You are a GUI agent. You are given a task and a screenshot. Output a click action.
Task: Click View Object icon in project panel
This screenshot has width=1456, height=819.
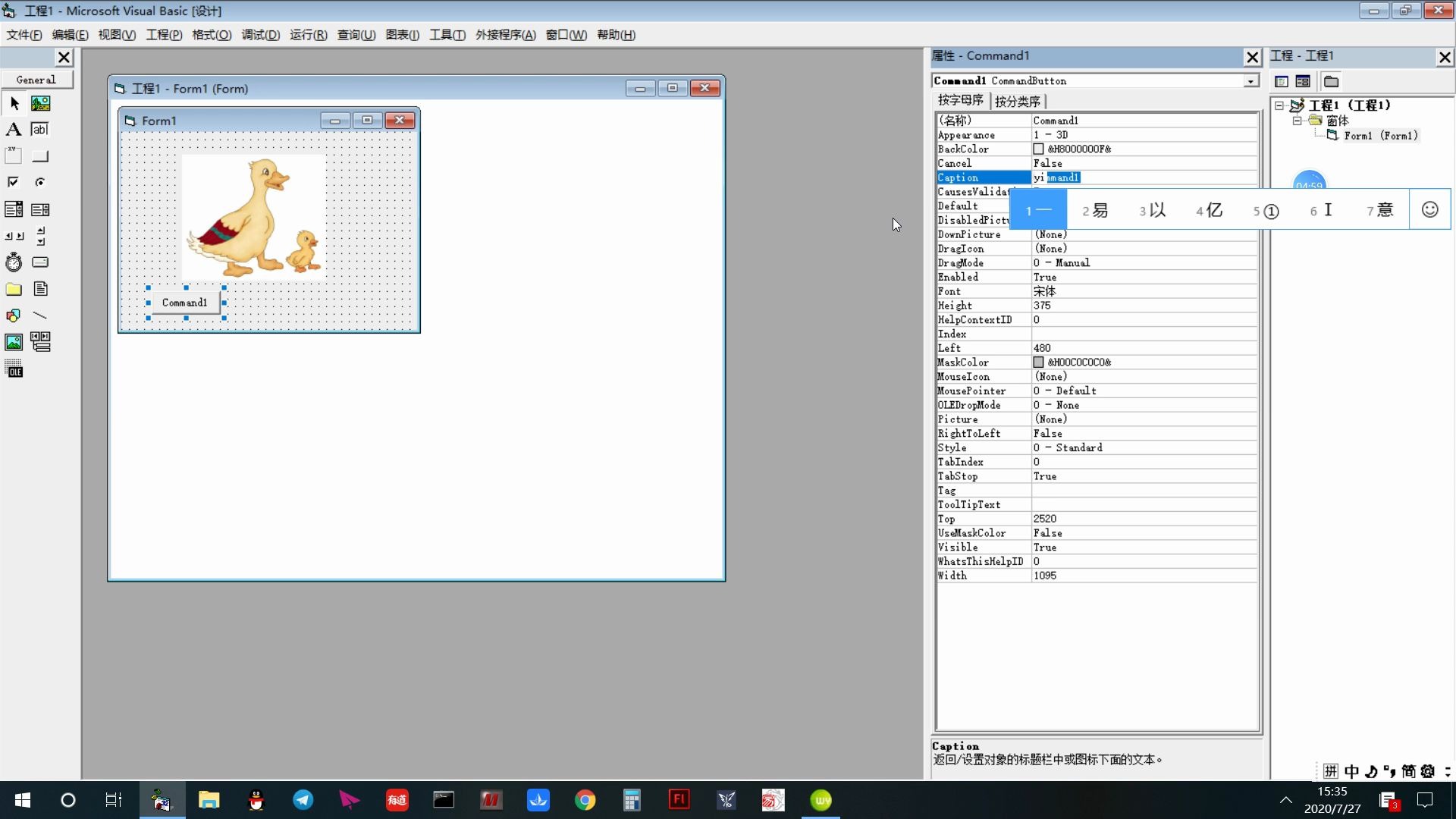coord(1303,81)
